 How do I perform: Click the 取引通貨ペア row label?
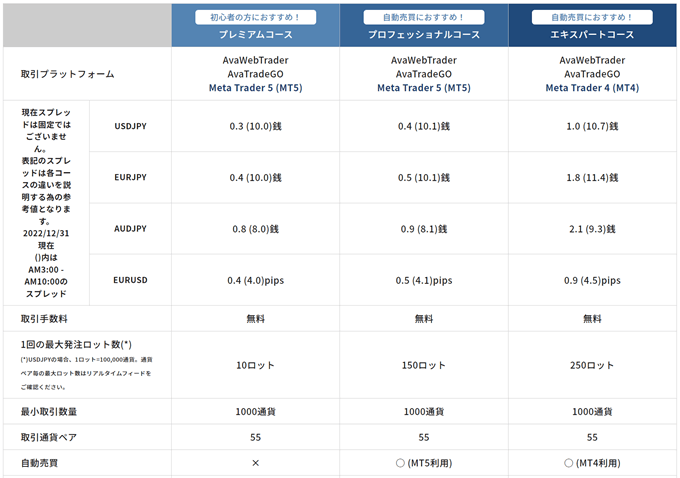49,437
